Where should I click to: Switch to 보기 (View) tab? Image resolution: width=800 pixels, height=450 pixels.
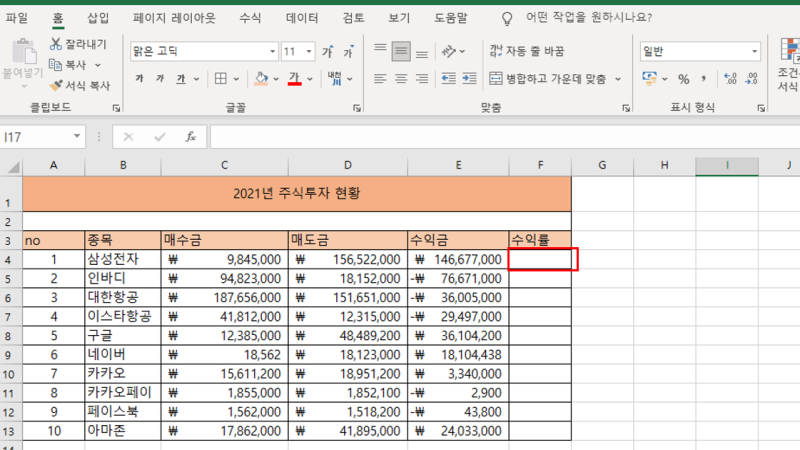399,18
